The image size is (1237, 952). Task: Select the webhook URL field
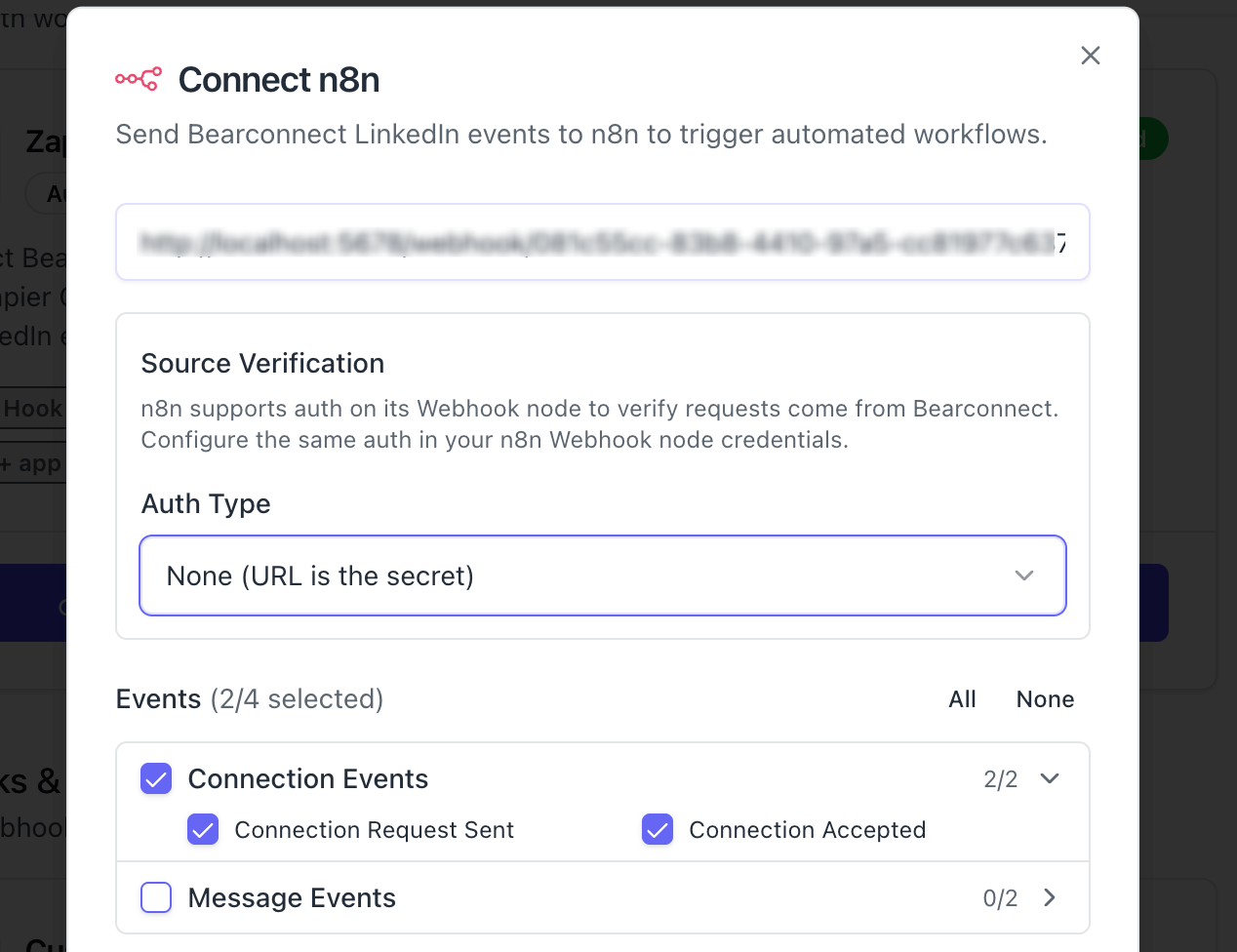(603, 242)
